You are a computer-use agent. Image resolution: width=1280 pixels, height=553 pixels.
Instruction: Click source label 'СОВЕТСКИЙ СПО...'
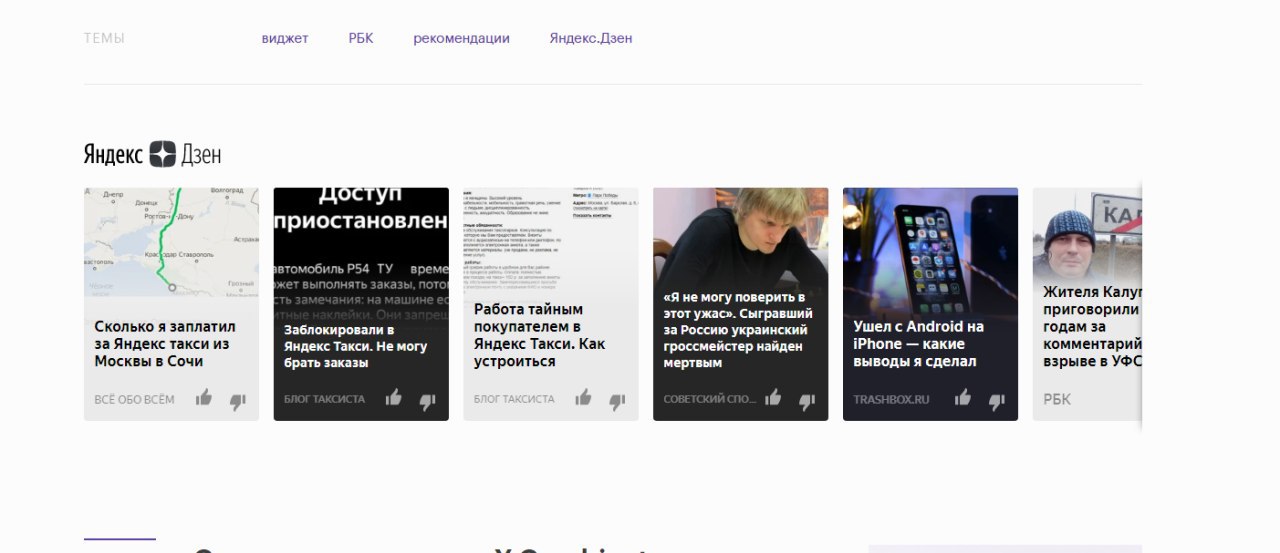click(x=710, y=399)
